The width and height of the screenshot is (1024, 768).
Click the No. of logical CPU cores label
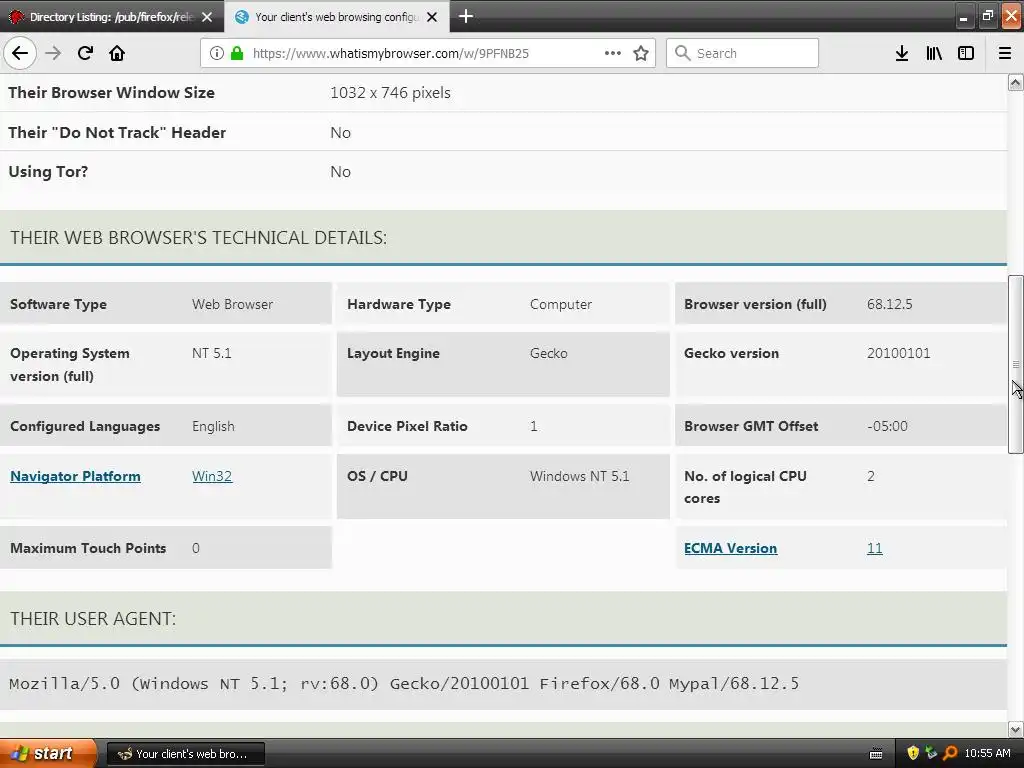745,487
